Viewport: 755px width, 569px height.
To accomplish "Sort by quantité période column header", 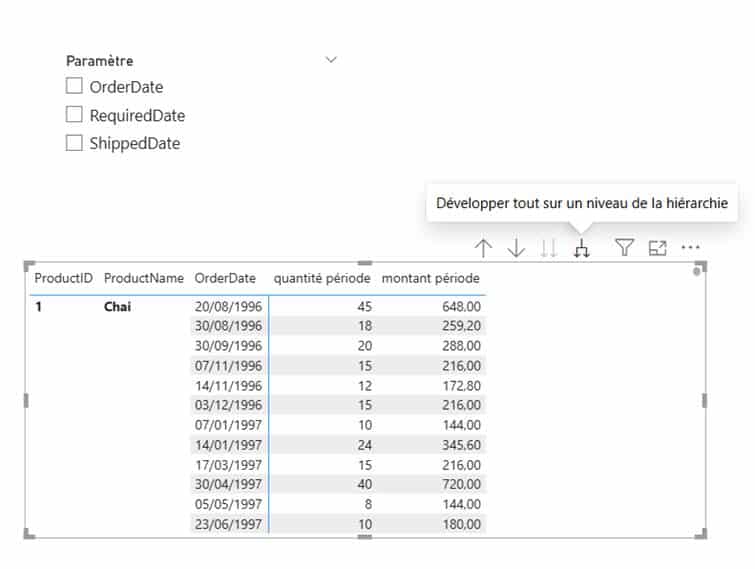I will (322, 278).
